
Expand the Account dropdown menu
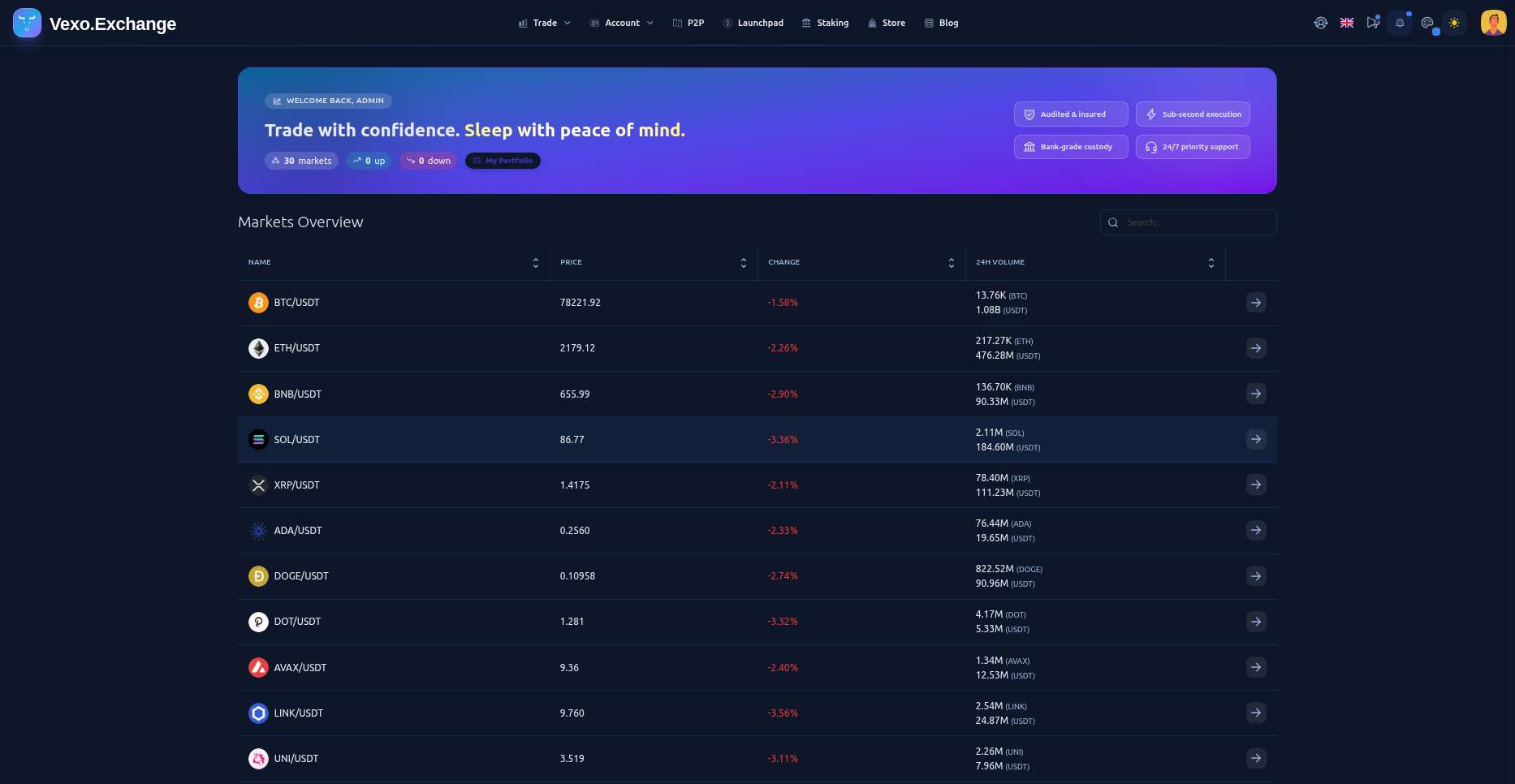[621, 23]
